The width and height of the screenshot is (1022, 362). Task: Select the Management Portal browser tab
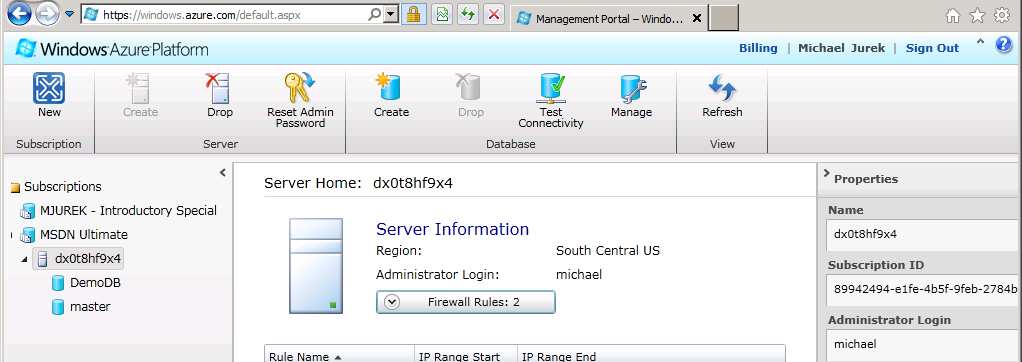click(608, 19)
